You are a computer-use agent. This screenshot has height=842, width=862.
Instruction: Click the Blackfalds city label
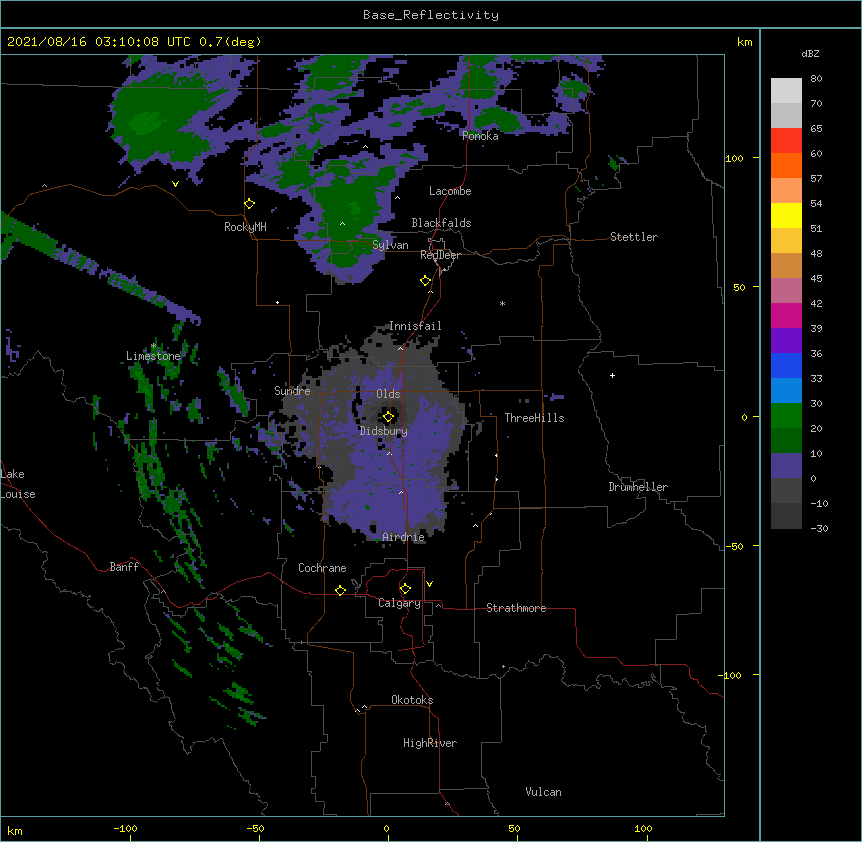[441, 223]
